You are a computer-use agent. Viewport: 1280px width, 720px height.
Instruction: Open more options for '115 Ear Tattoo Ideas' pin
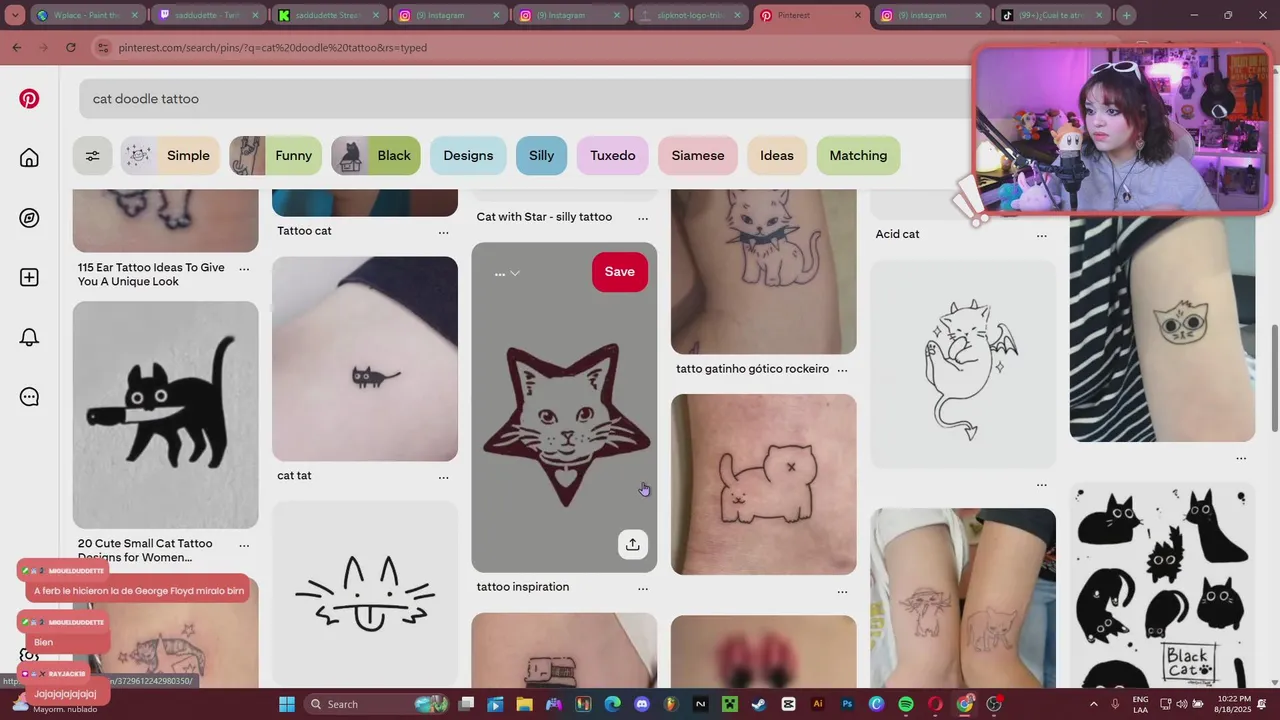click(x=244, y=269)
